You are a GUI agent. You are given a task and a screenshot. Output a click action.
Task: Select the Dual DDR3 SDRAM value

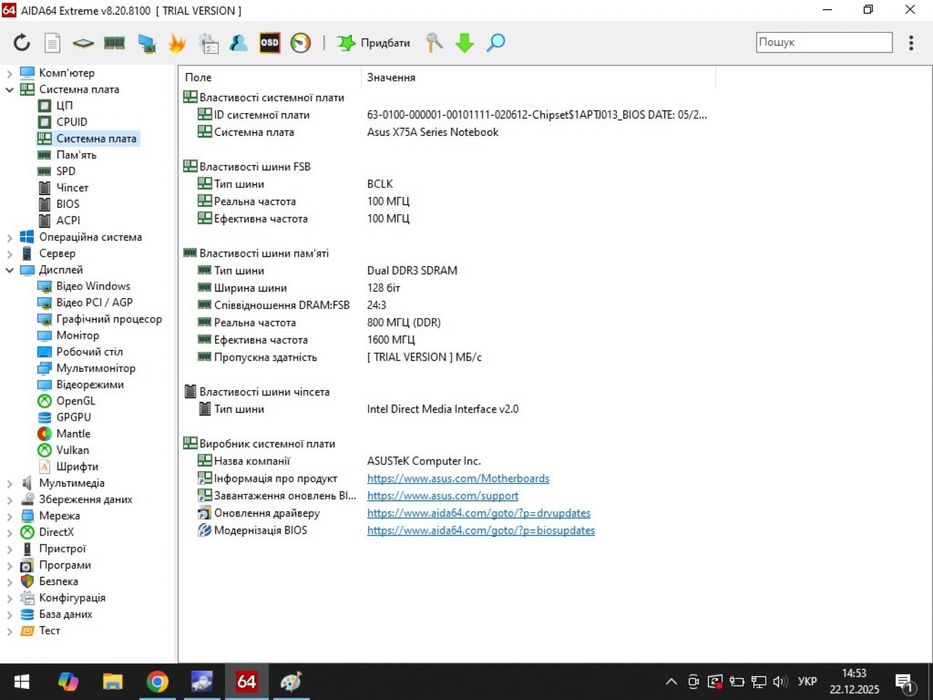tap(412, 271)
